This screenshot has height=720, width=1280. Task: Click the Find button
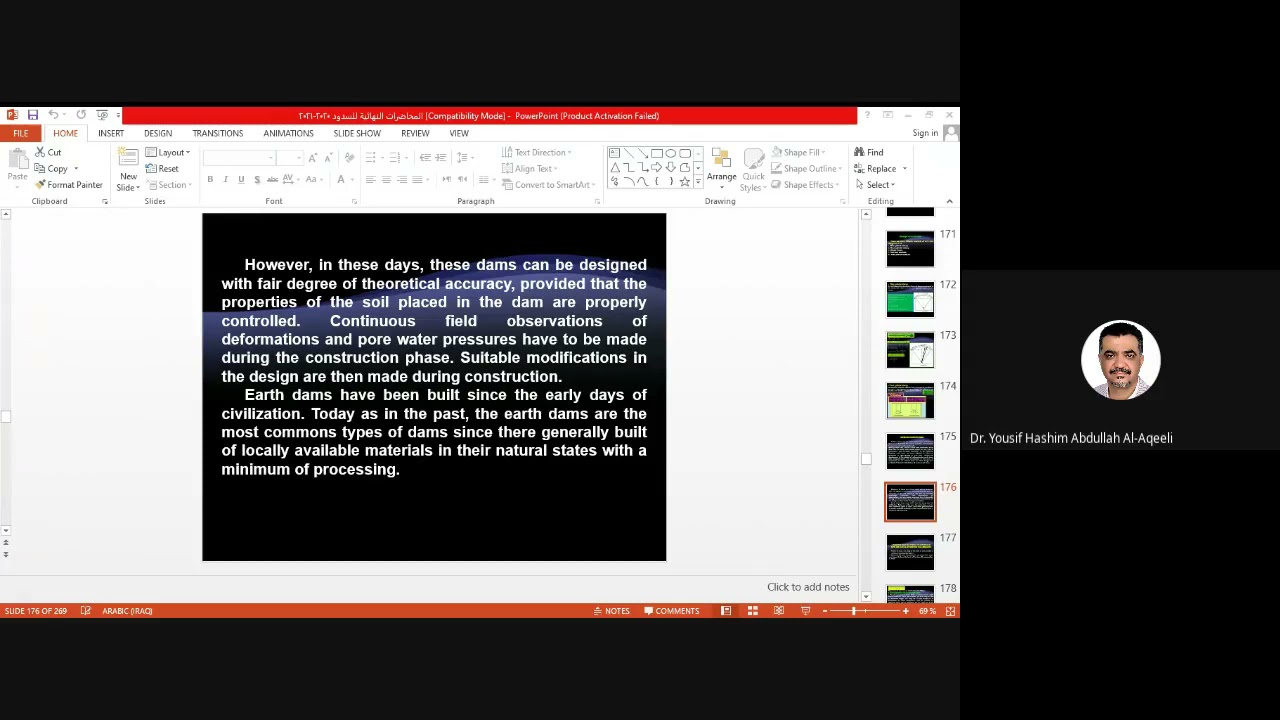869,152
